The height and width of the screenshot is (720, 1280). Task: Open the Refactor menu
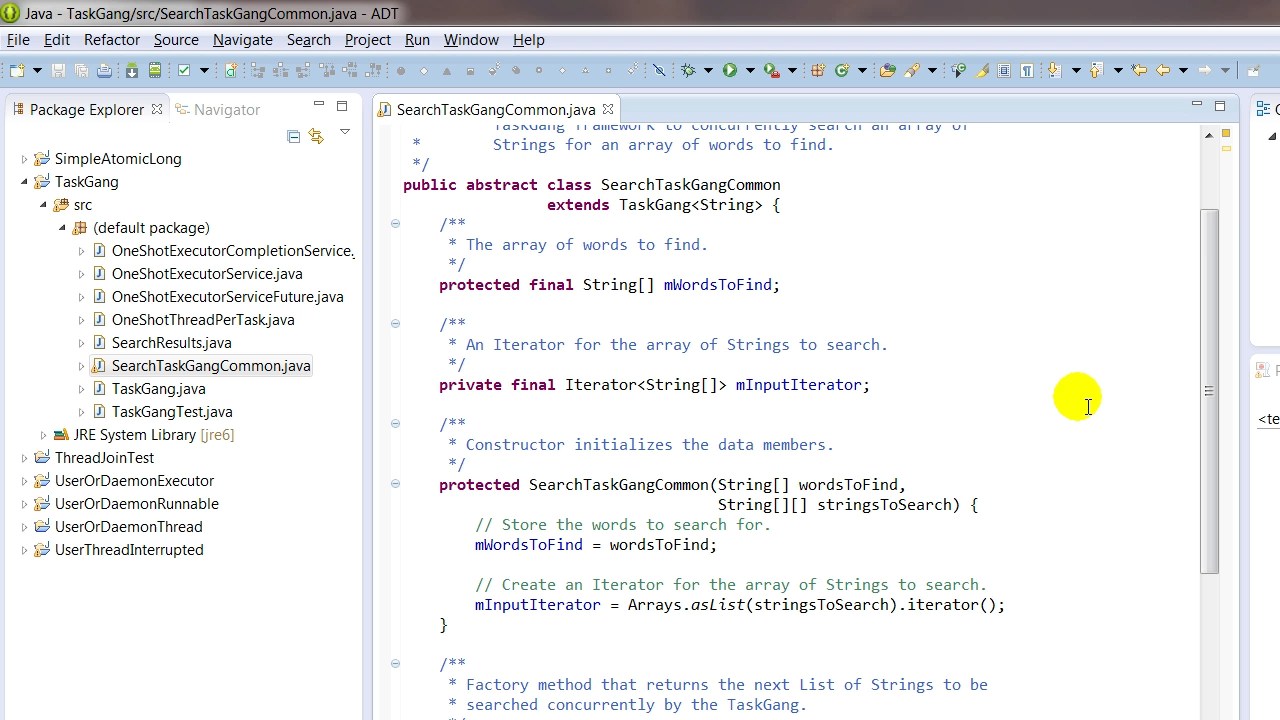tap(112, 40)
